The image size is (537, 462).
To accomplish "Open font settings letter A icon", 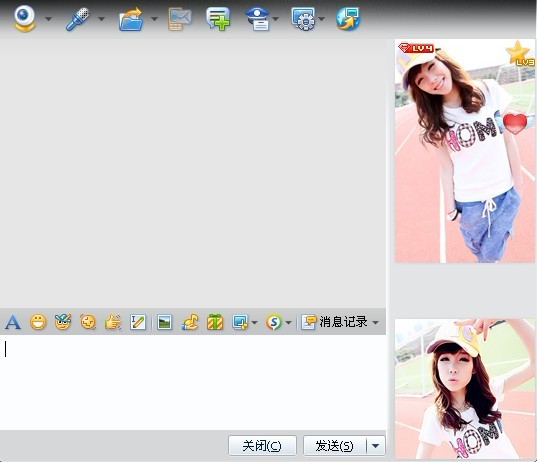I will pos(13,322).
